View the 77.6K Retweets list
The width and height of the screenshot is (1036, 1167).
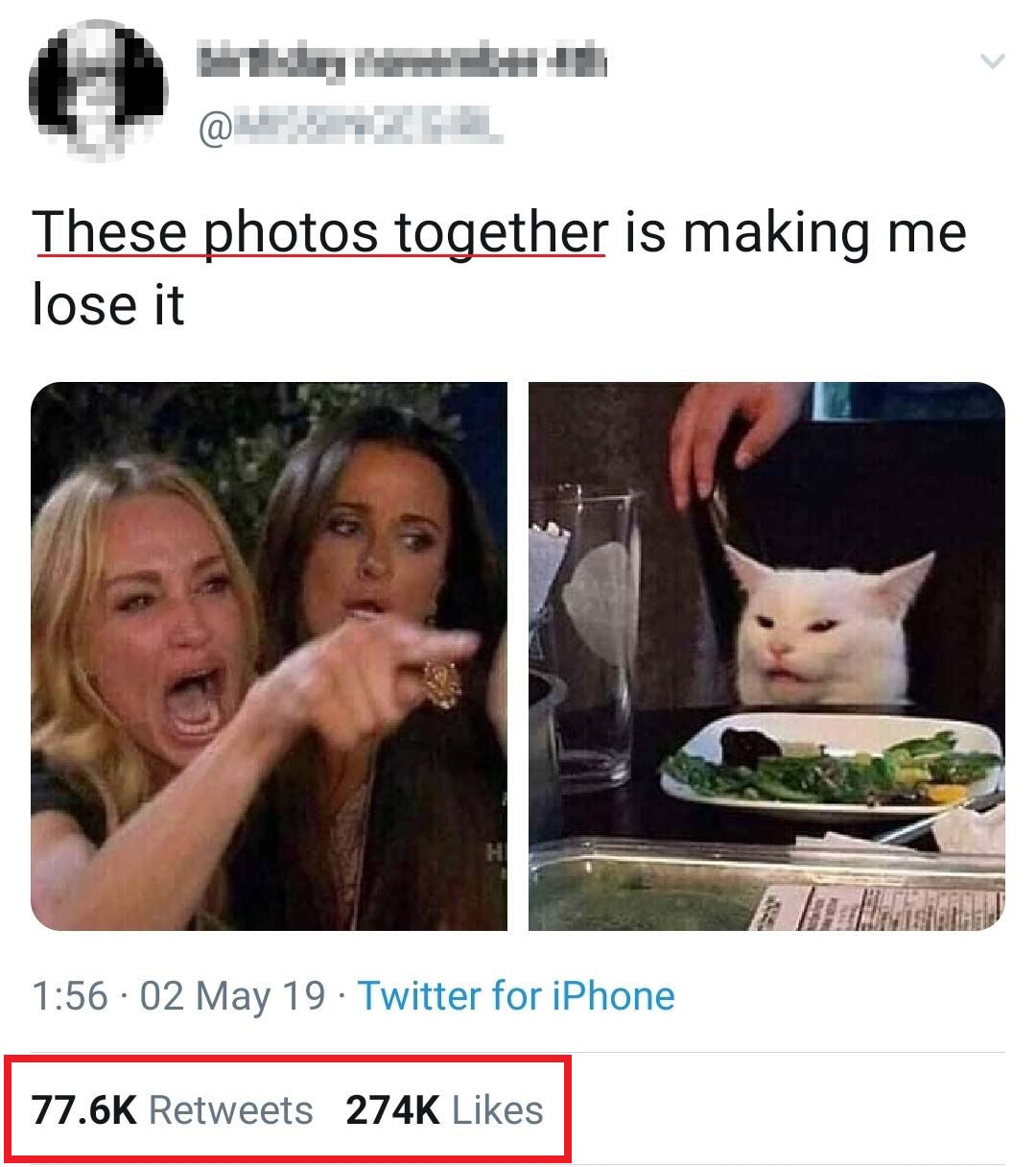coord(173,1110)
